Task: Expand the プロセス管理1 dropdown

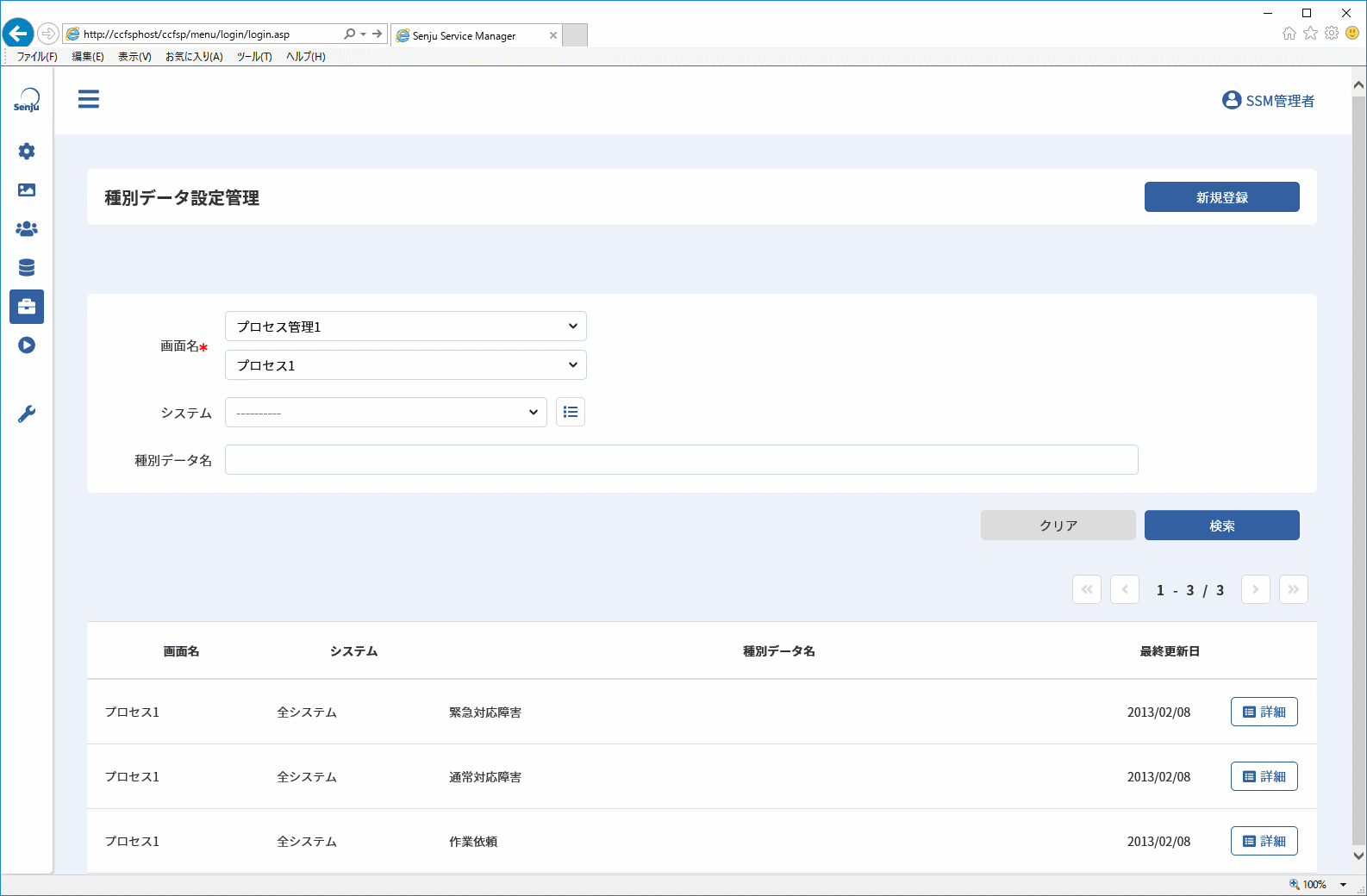Action: point(406,327)
